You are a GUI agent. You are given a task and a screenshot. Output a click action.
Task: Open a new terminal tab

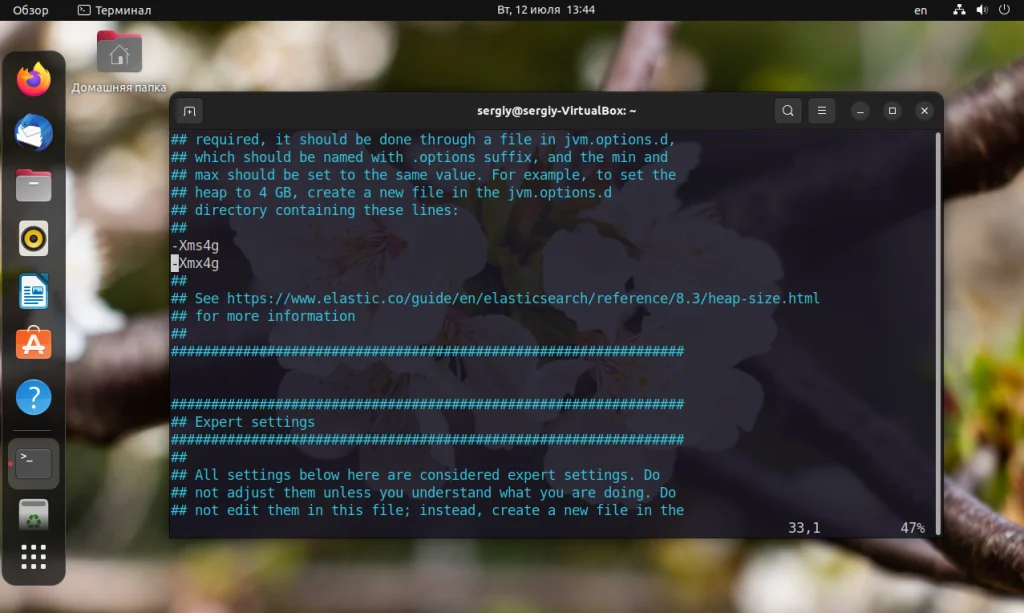tap(189, 111)
